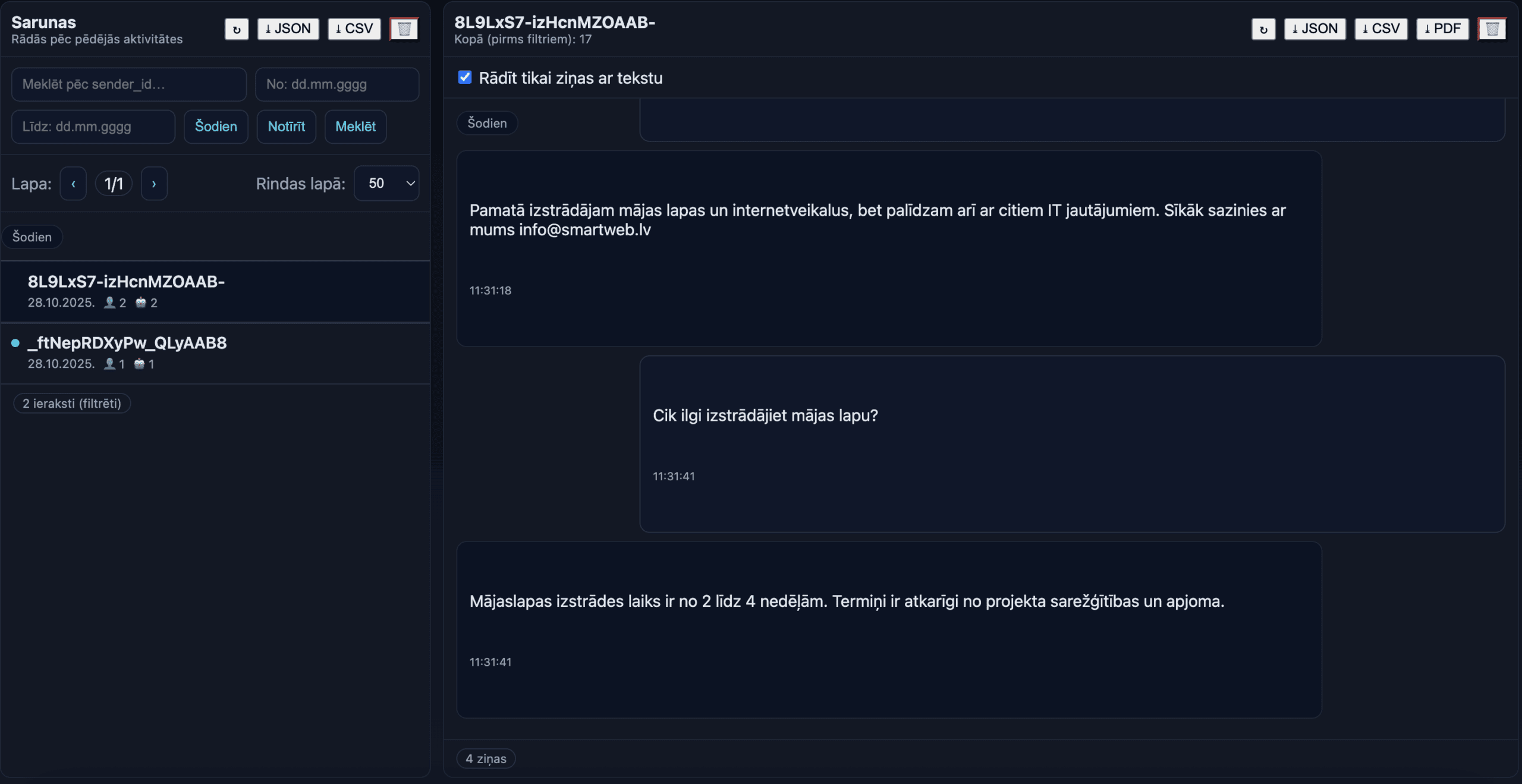Export open conversation as CSV
This screenshot has height=784, width=1522.
point(1381,29)
